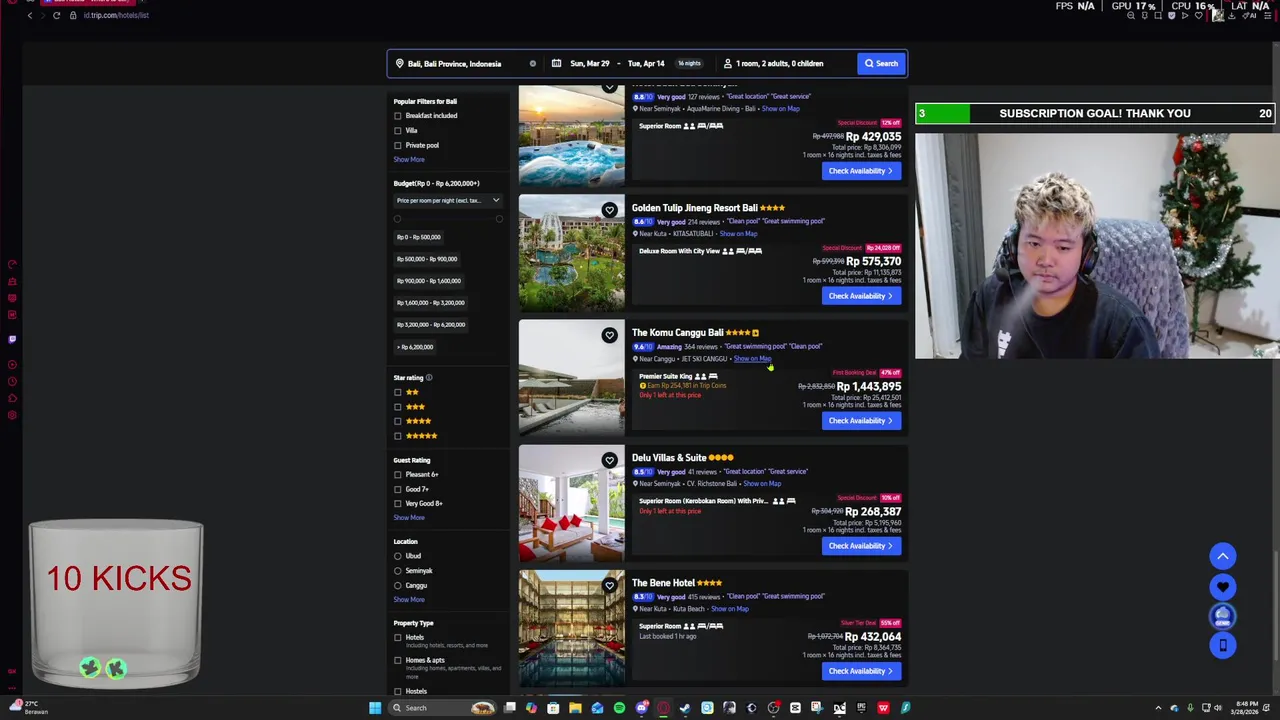The width and height of the screenshot is (1280, 720).
Task: Check Availability for Delu Villas & Suite
Action: click(x=860, y=546)
